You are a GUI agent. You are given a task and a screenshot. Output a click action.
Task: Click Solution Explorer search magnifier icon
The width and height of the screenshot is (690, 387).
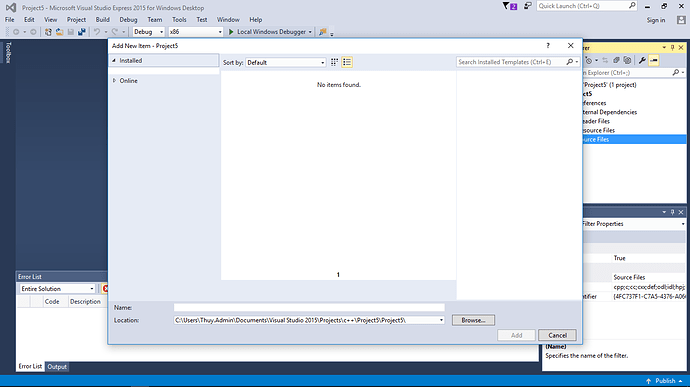click(676, 73)
